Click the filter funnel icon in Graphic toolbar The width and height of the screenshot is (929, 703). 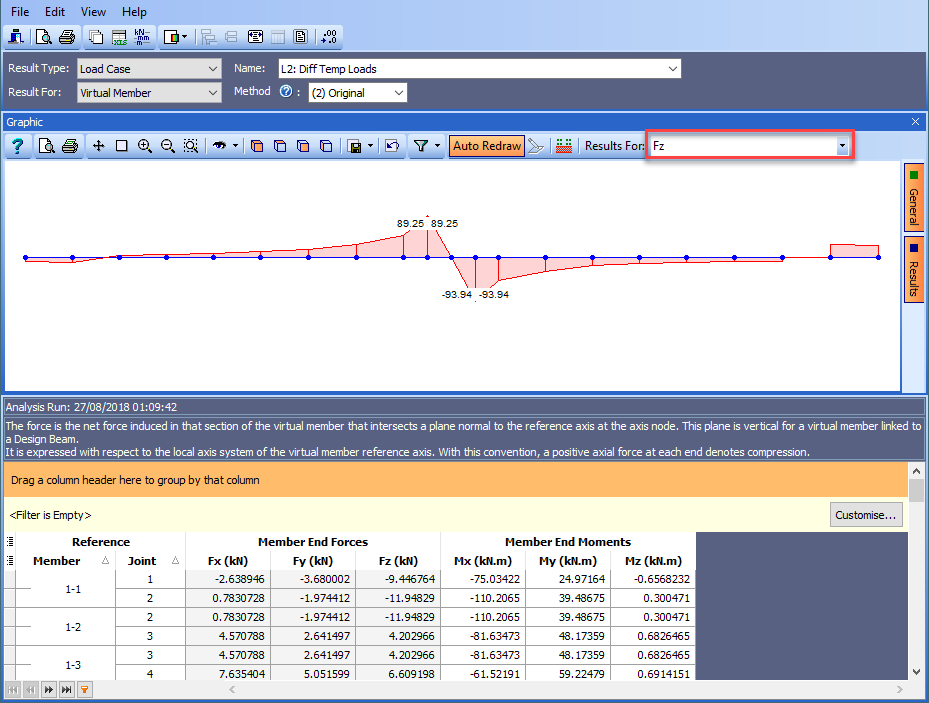[421, 146]
